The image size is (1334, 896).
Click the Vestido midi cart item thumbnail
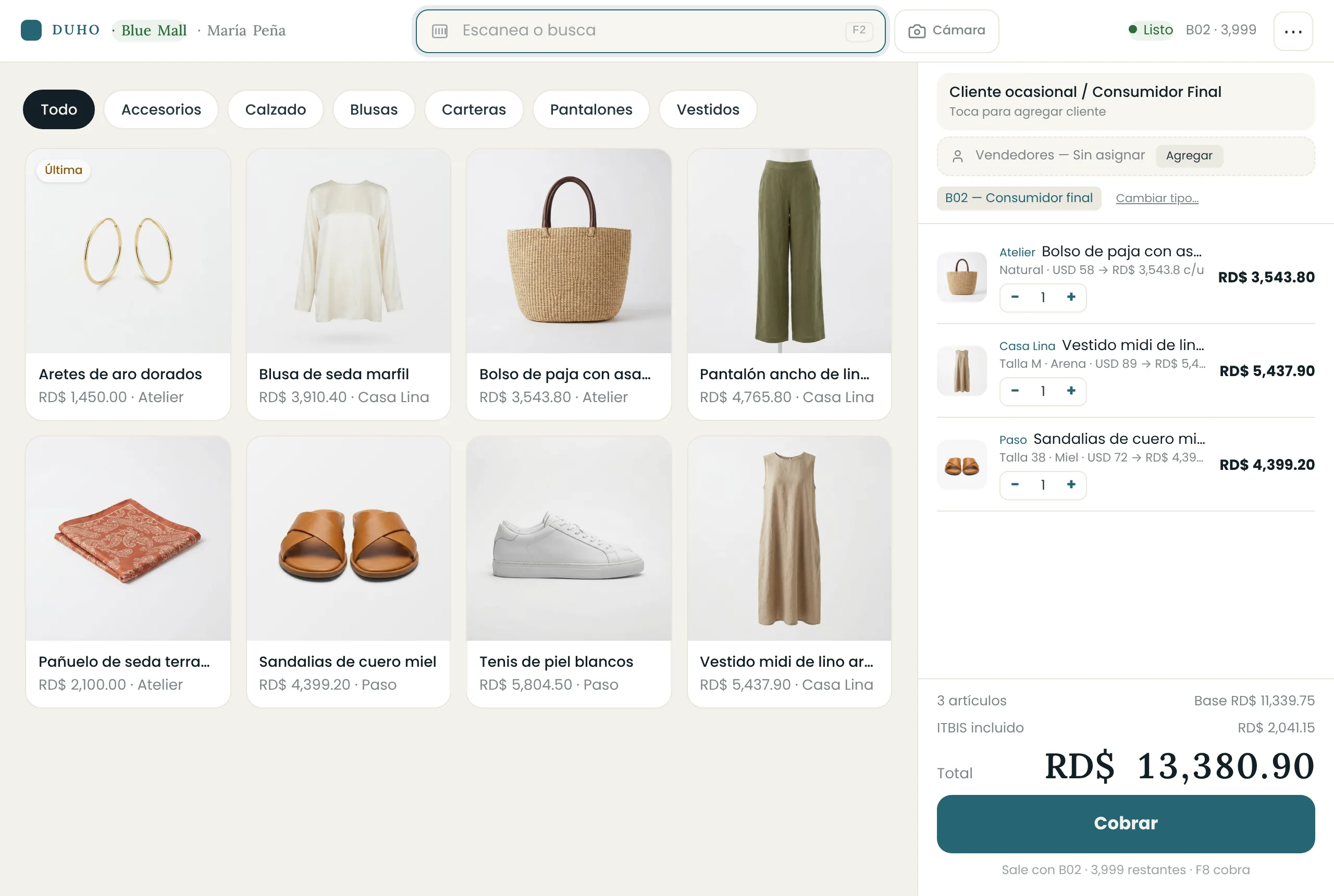click(x=962, y=370)
